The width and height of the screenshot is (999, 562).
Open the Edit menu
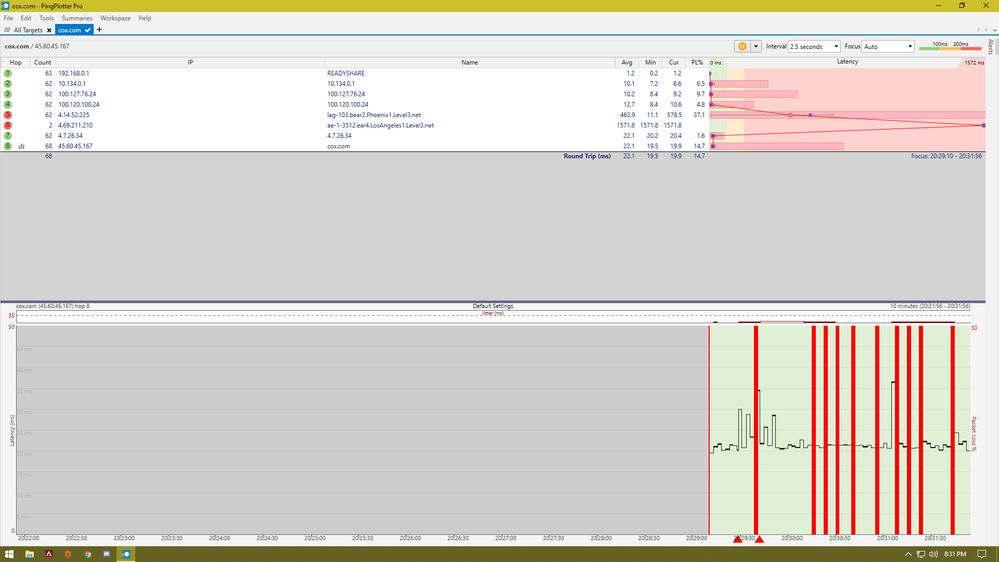tap(26, 18)
